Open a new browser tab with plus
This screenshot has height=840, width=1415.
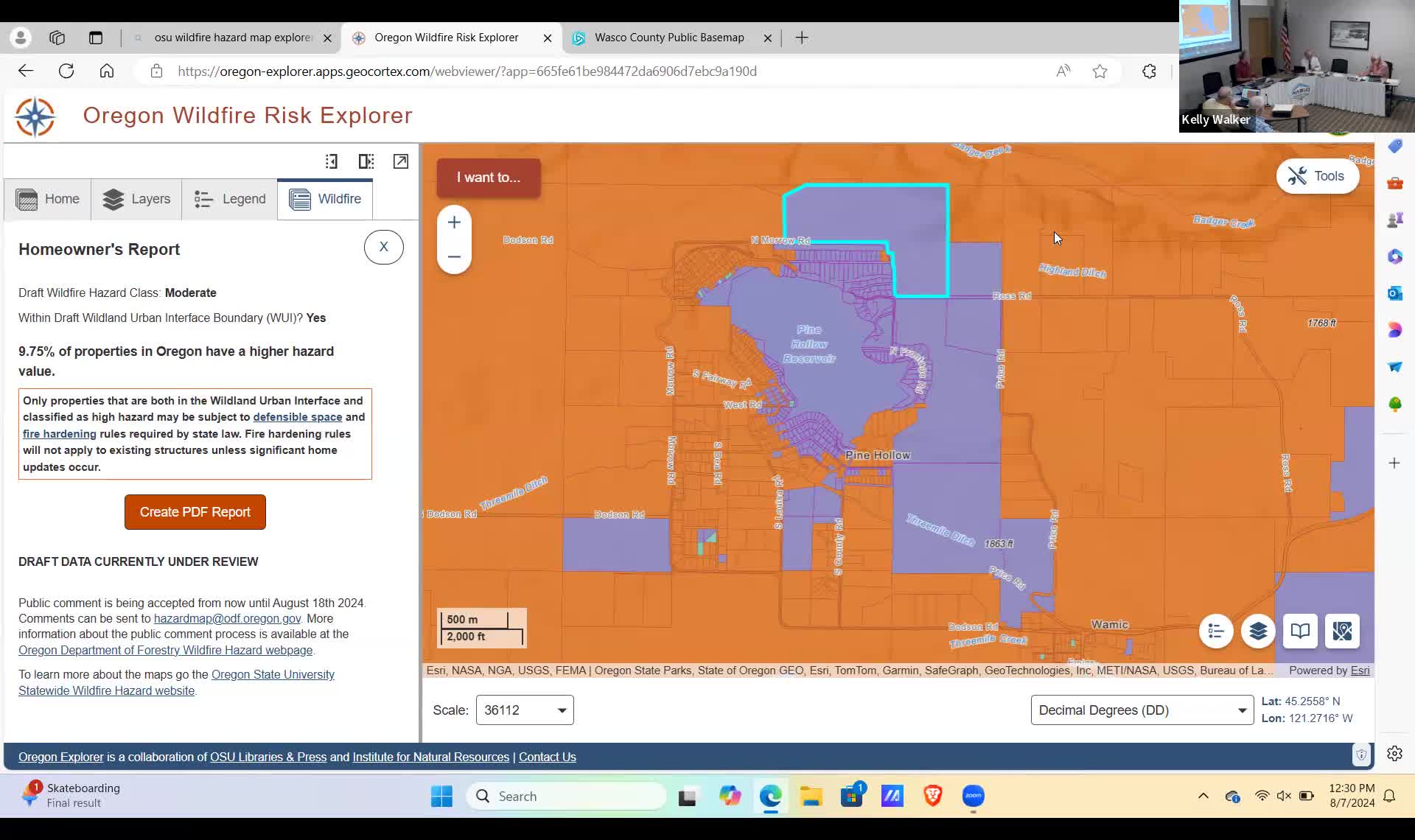[802, 38]
